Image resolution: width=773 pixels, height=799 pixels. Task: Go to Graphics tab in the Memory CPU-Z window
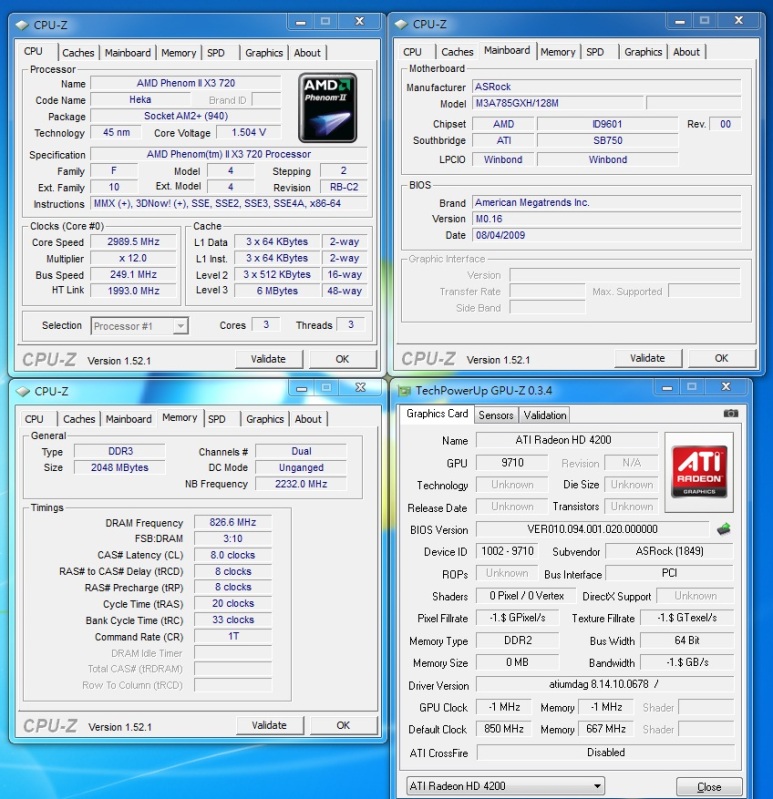pyautogui.click(x=265, y=419)
